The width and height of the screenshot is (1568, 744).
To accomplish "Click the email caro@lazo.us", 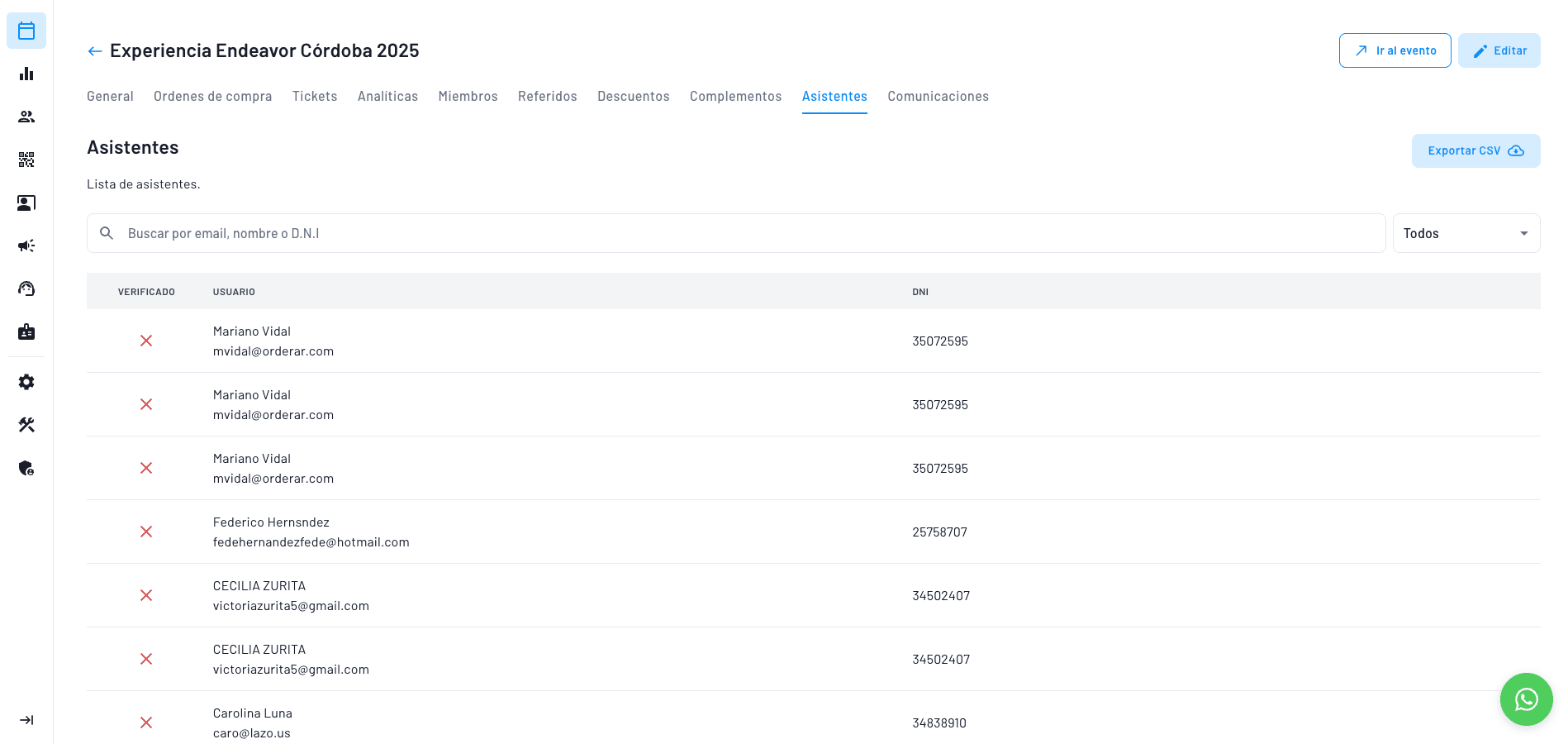I will tap(251, 733).
